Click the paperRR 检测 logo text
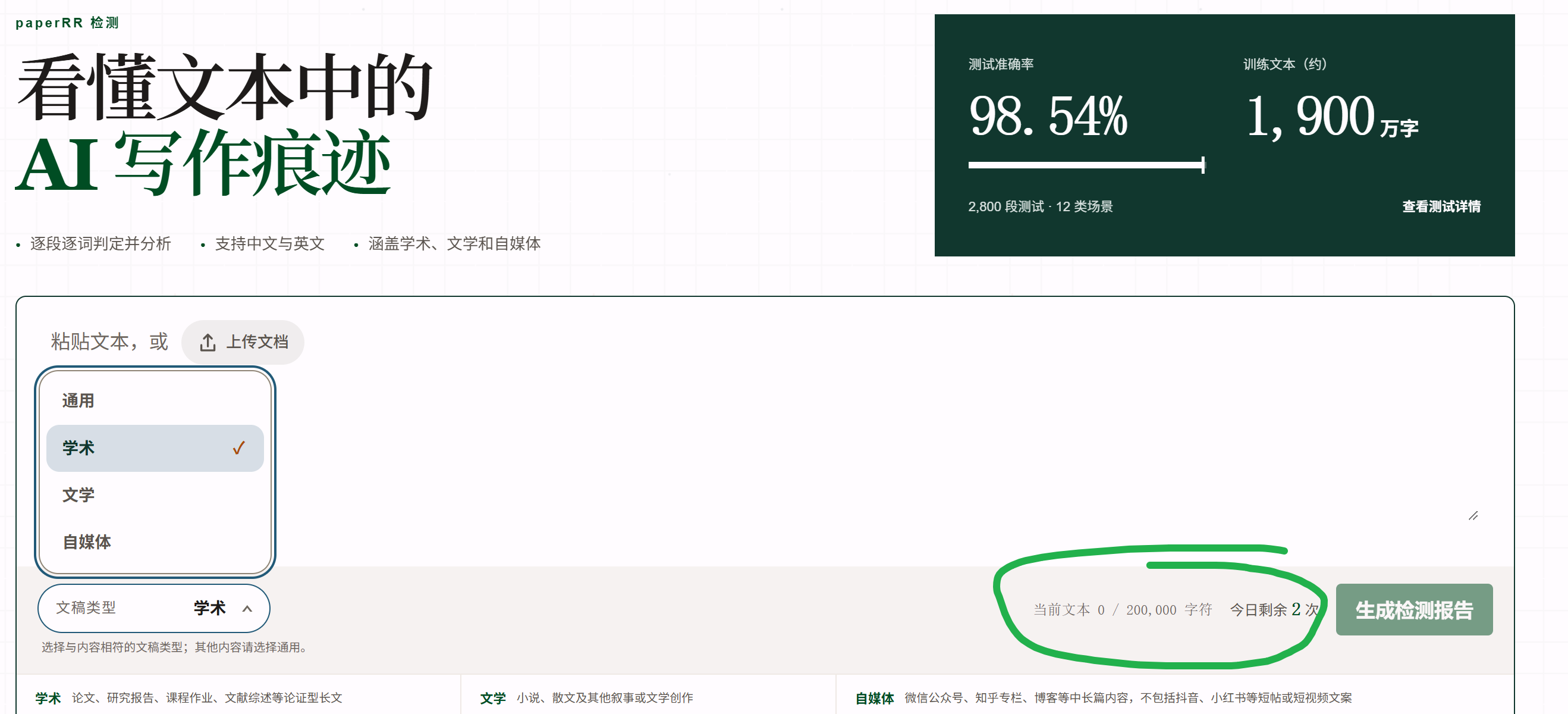Image resolution: width=1568 pixels, height=714 pixels. (67, 23)
